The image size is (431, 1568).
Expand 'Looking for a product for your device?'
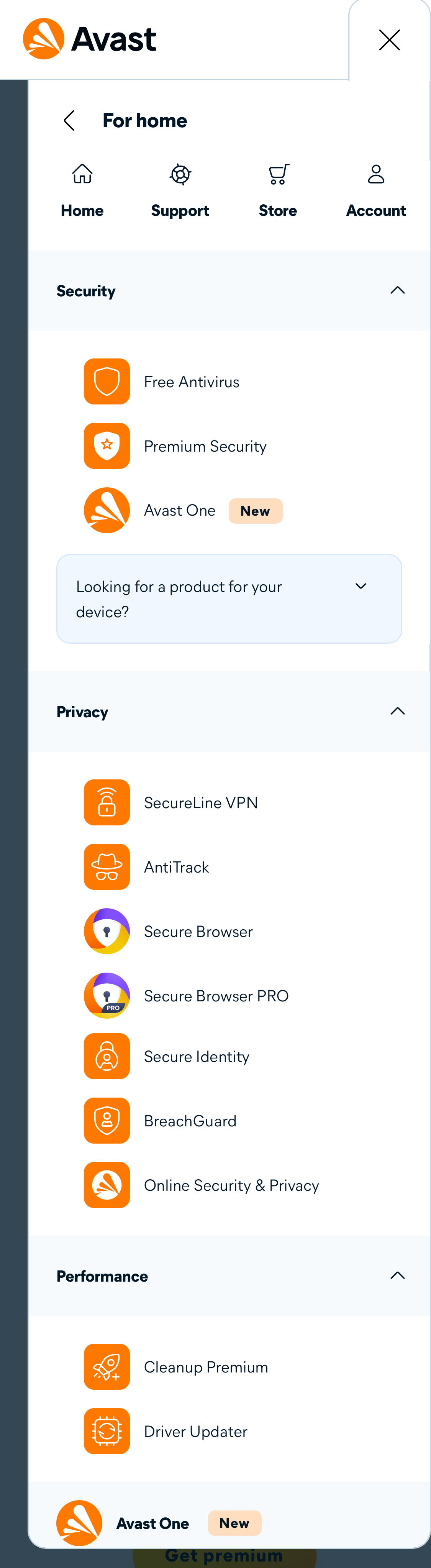coord(361,586)
